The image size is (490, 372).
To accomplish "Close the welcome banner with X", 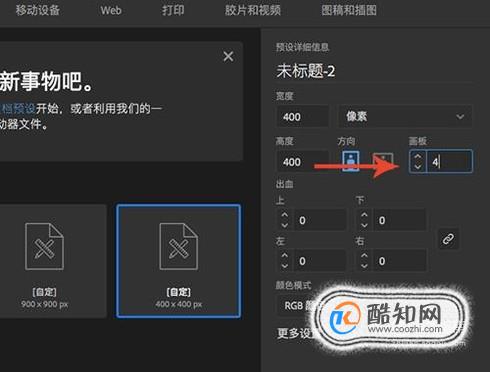I will click(x=228, y=56).
